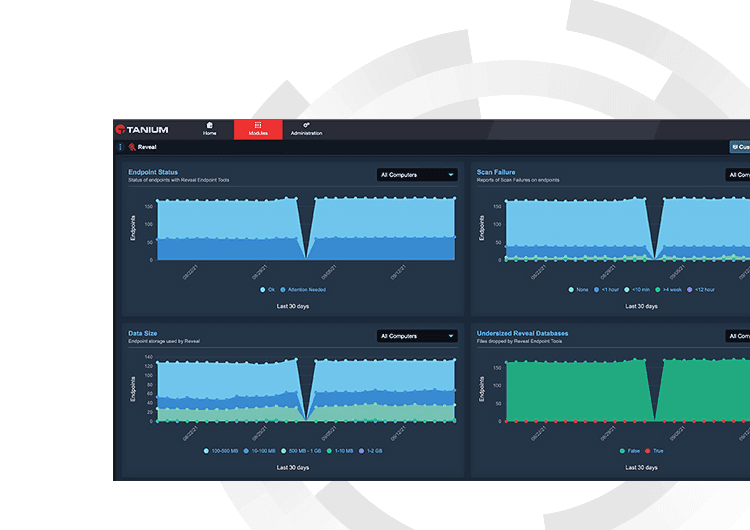Click 'Last 30 days' under Undersized Reveal Databases
Screen dimensions: 750x530
641,467
